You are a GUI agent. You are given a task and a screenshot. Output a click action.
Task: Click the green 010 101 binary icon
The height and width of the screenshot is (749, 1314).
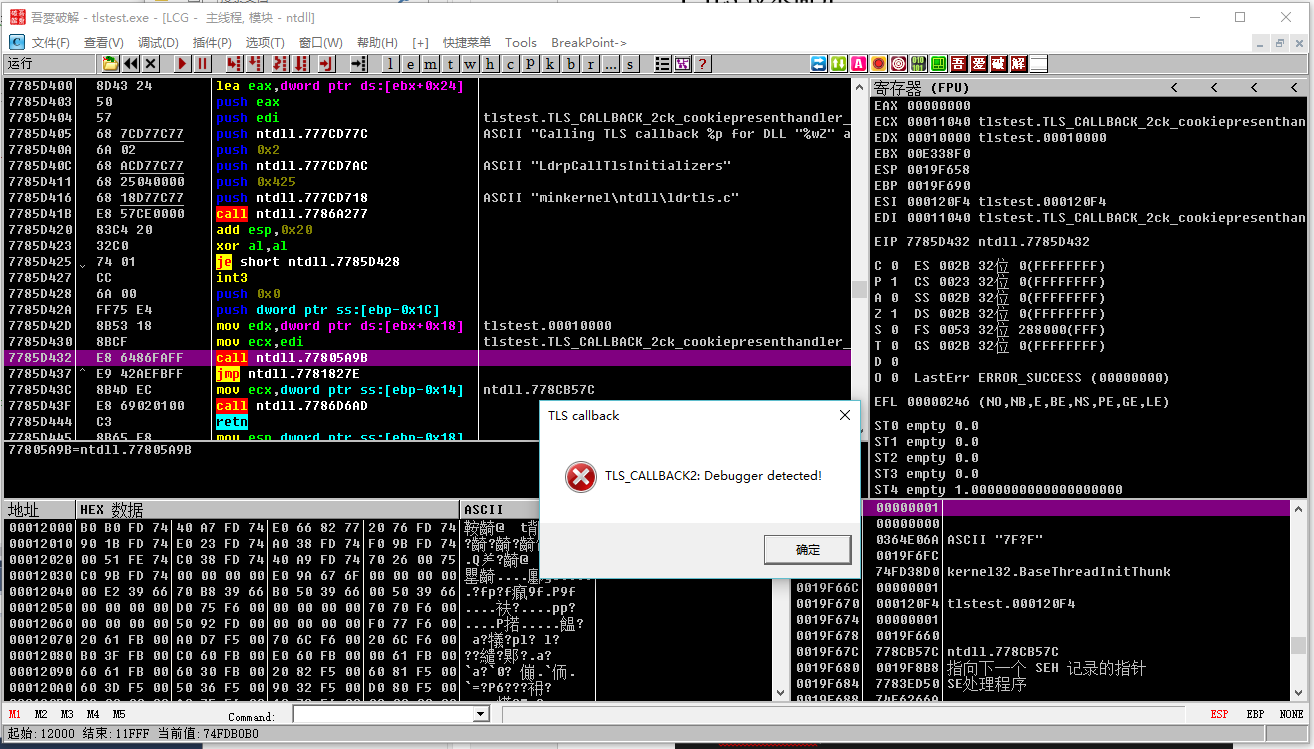pyautogui.click(x=918, y=63)
